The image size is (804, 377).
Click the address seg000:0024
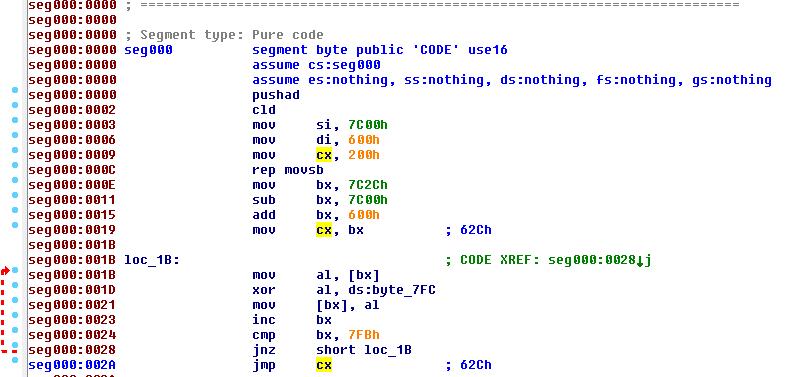point(72,335)
